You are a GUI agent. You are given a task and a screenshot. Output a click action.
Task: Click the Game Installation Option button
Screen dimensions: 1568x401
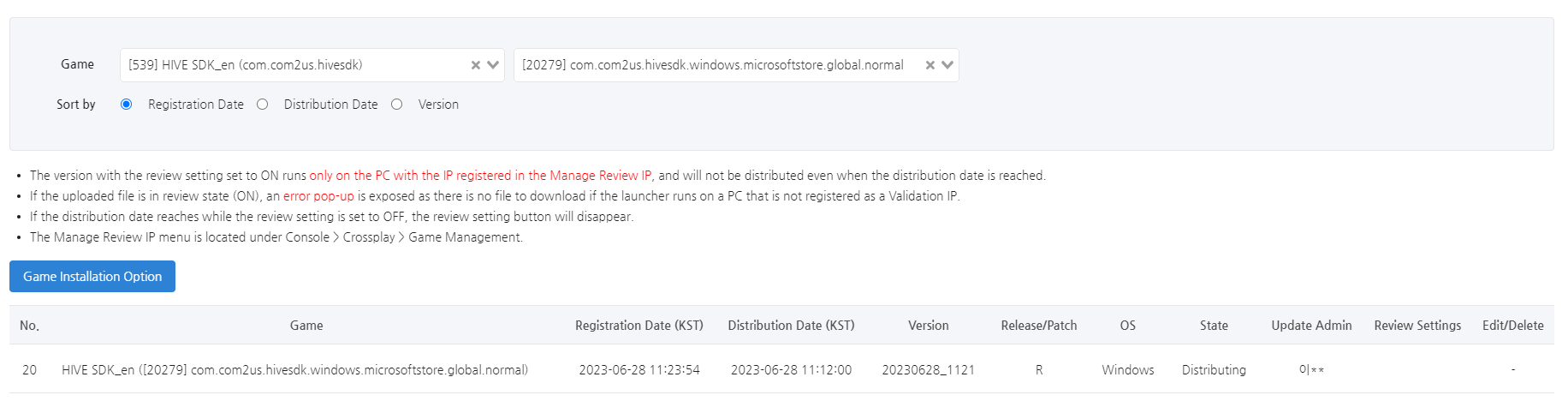[92, 277]
